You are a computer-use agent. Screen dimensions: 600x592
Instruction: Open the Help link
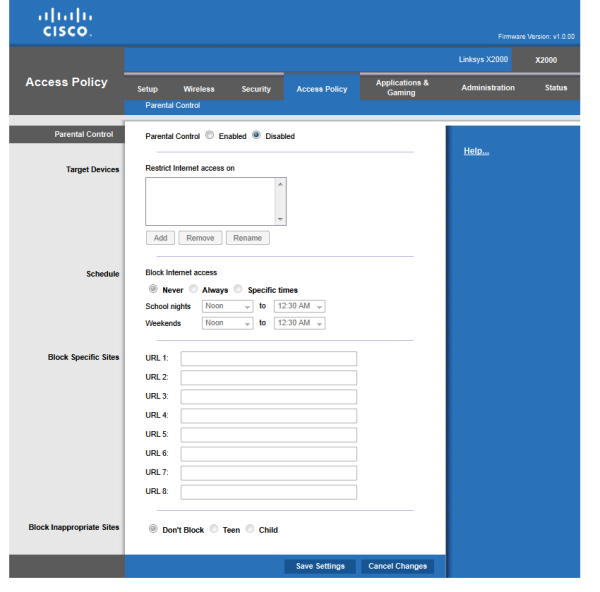click(476, 151)
